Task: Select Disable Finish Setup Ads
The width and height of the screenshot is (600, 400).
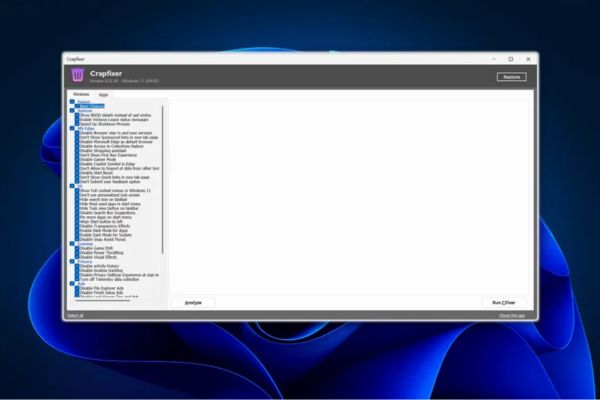Action: tap(101, 293)
